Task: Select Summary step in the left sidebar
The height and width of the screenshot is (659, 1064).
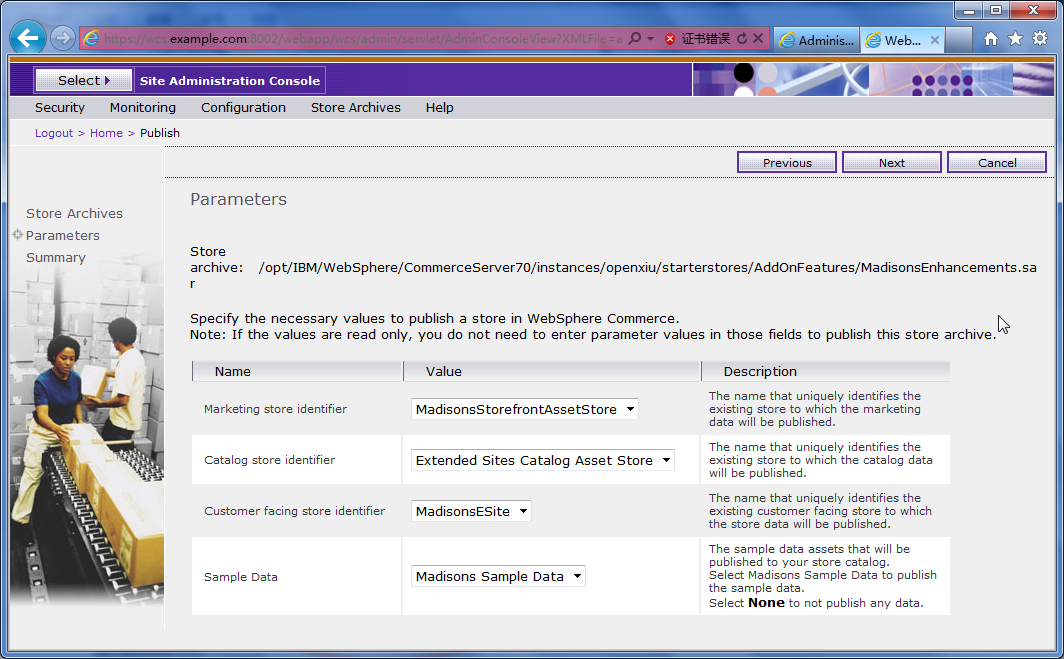Action: (x=56, y=257)
